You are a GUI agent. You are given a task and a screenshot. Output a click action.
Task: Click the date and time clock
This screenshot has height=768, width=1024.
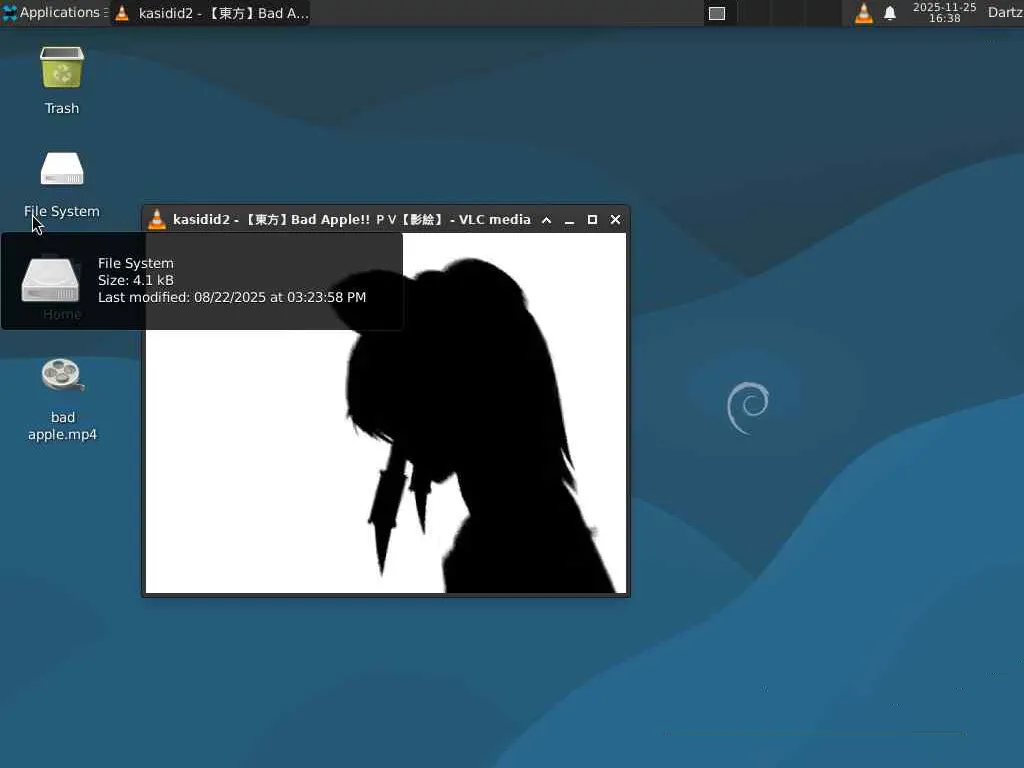pyautogui.click(x=944, y=12)
